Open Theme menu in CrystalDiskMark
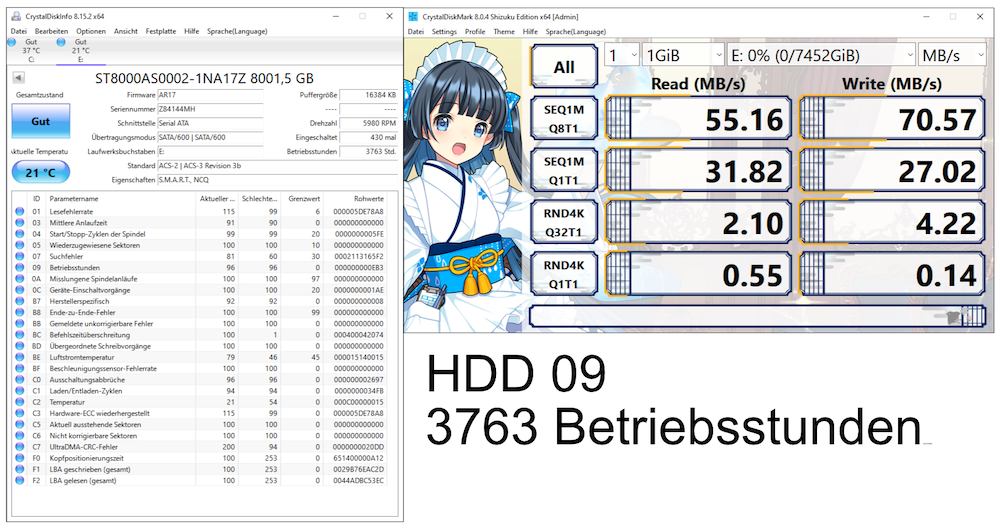The height and width of the screenshot is (529, 1000). click(504, 32)
